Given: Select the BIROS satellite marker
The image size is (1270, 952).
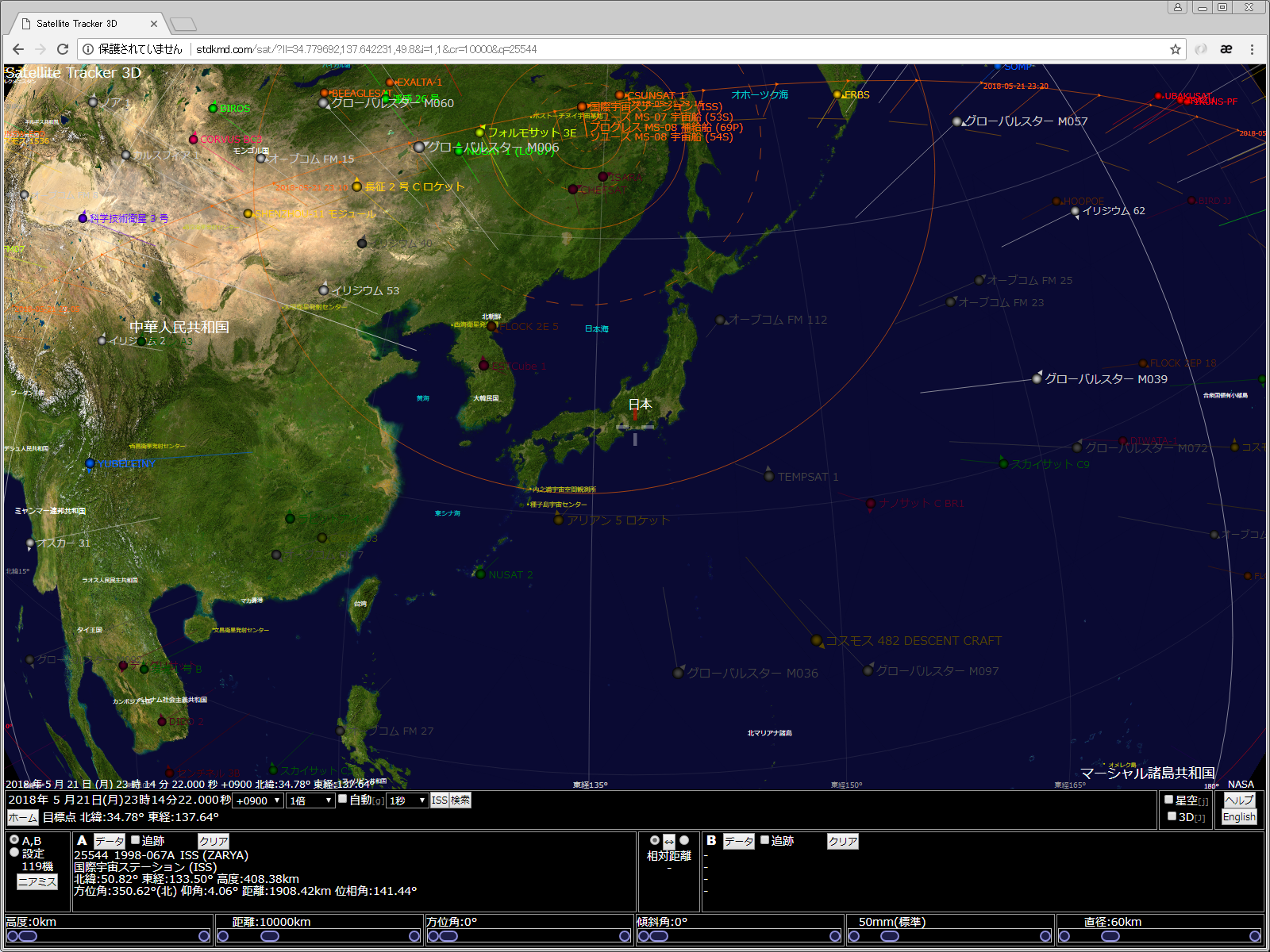Looking at the screenshot, I should pyautogui.click(x=213, y=108).
